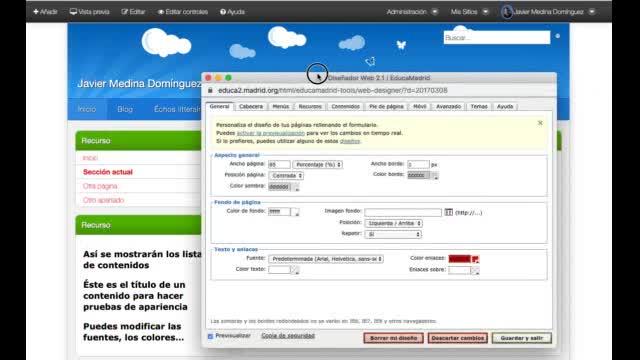Expand the Posición página dropdown

click(286, 176)
